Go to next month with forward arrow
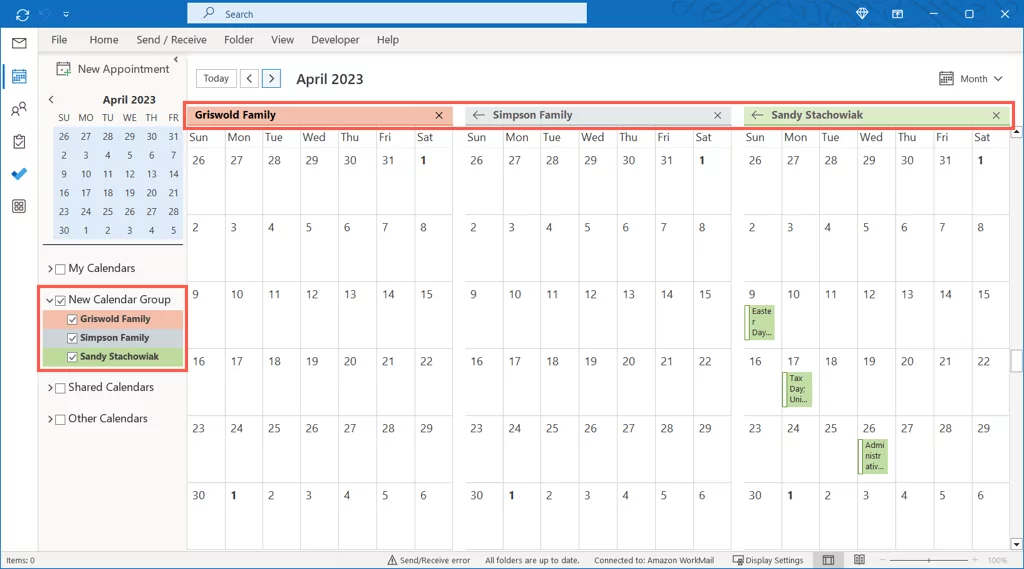 (x=271, y=78)
